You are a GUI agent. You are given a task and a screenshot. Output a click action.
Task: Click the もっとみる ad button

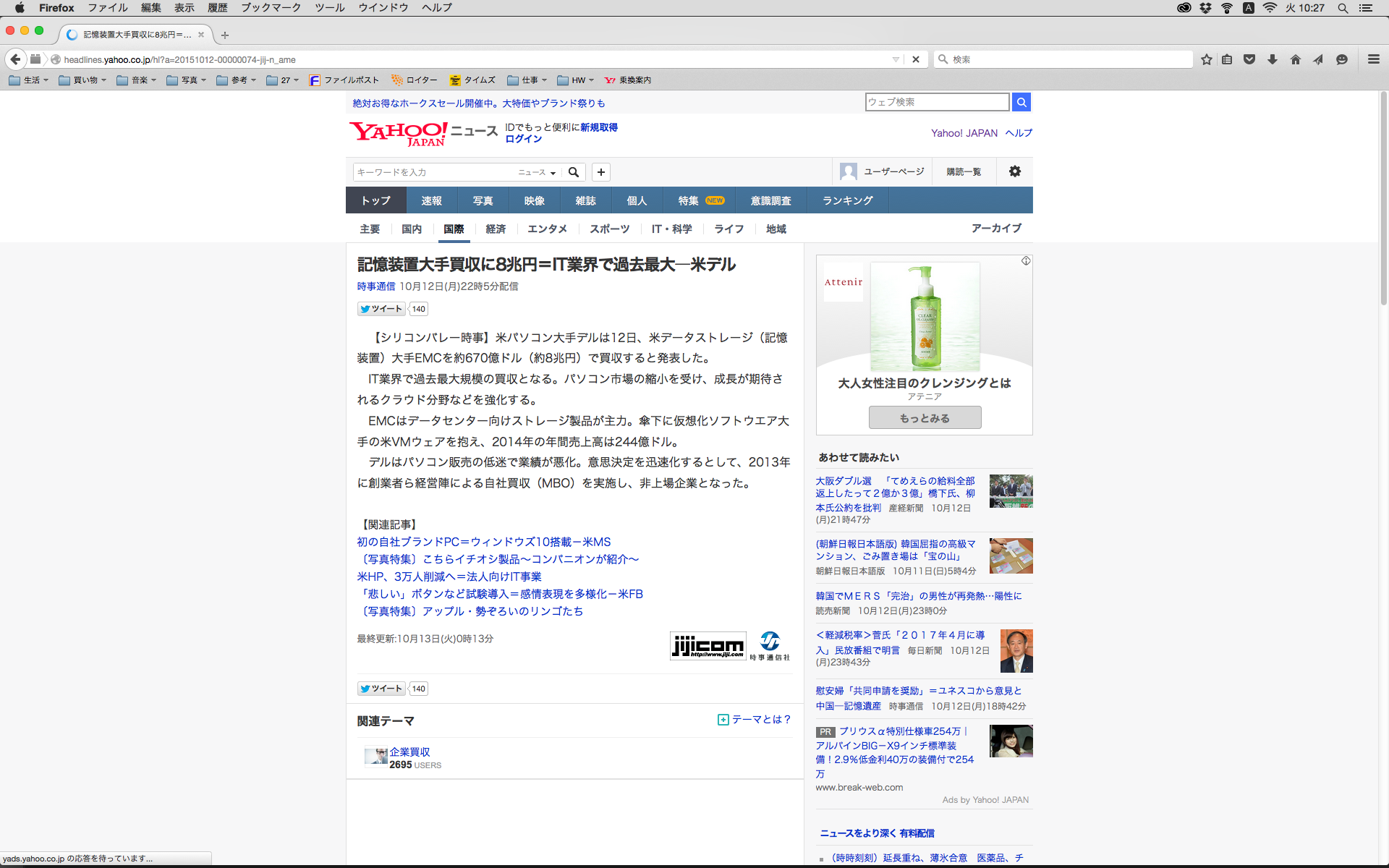[925, 418]
